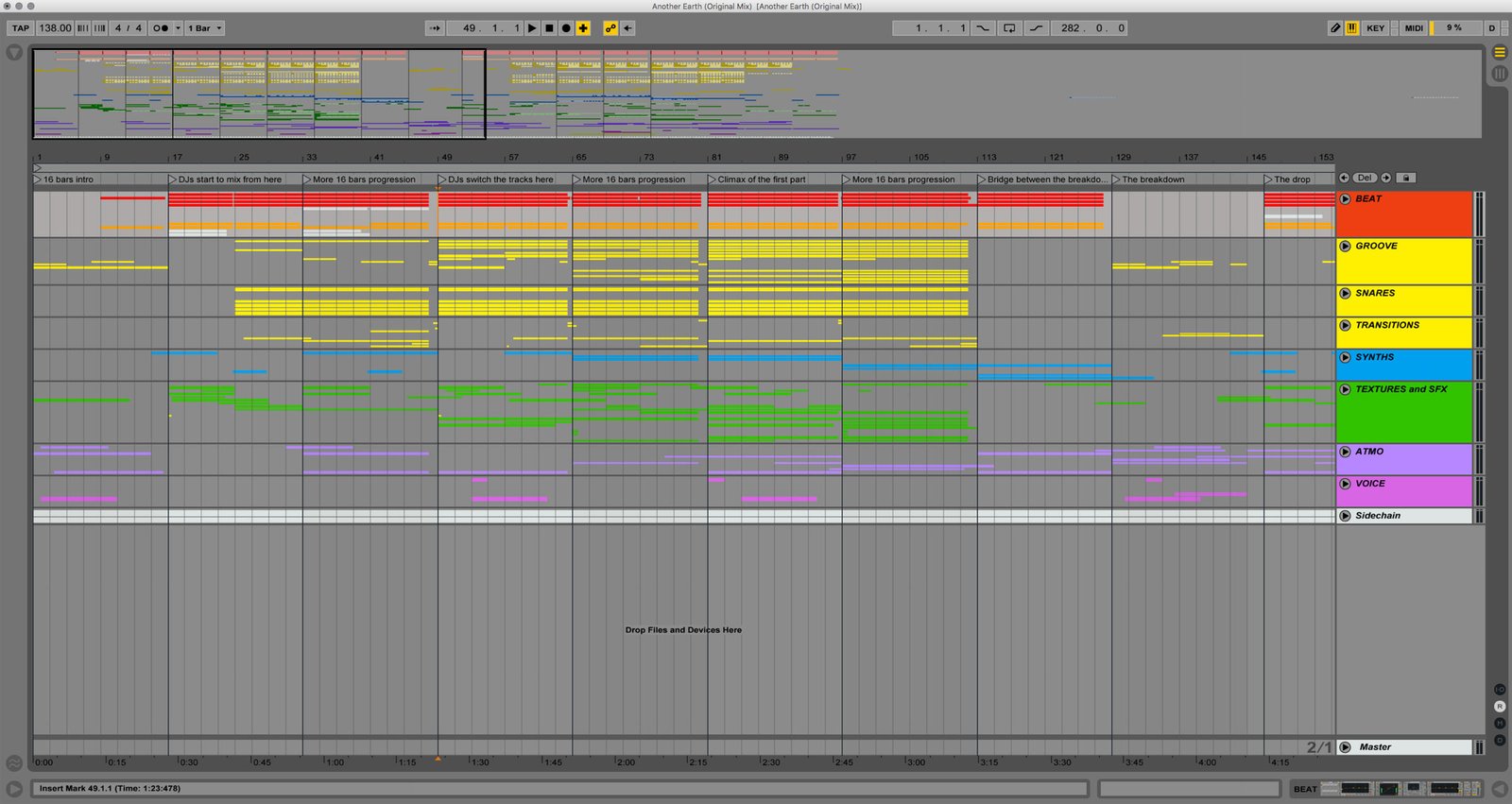Open the browser with the triangle icon
The width and height of the screenshot is (1512, 804).
14,53
